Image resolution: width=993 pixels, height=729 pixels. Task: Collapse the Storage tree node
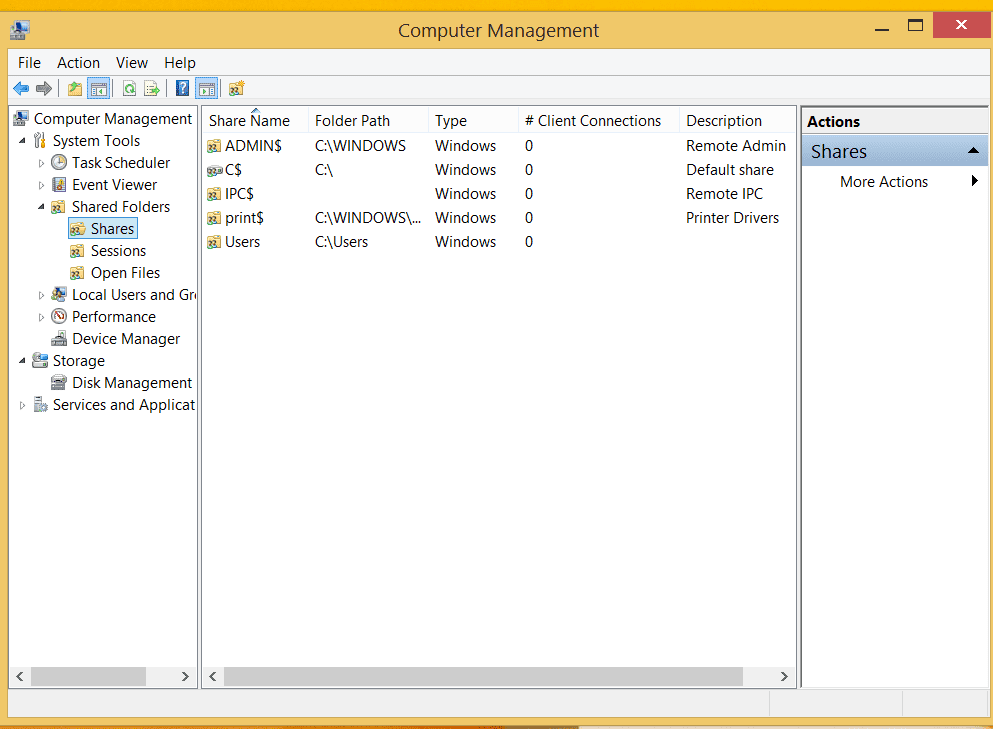click(x=22, y=360)
